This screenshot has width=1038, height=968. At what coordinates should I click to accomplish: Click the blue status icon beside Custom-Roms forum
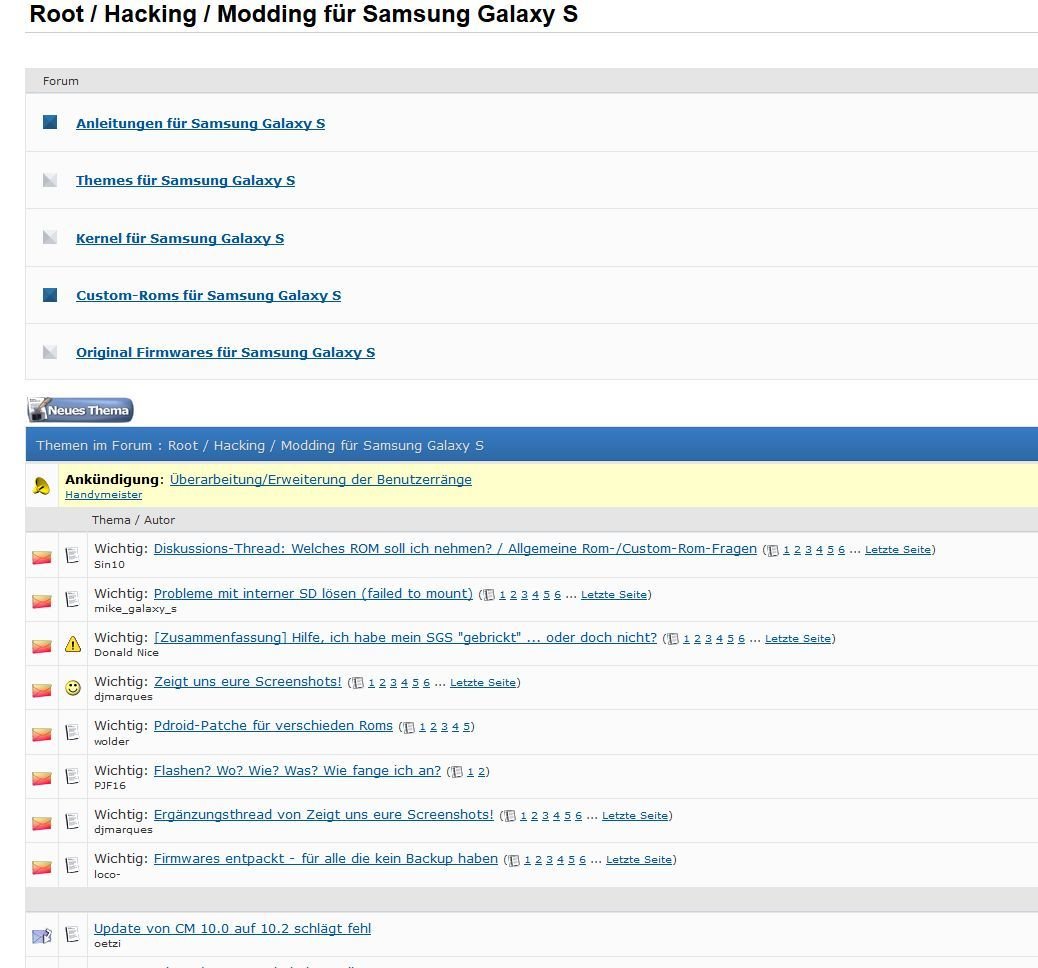click(x=50, y=295)
